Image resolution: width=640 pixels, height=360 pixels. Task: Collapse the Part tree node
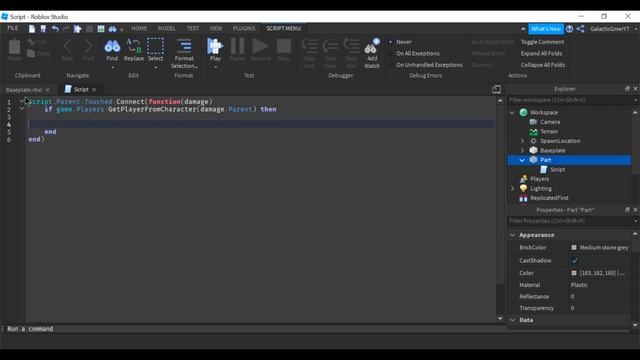(x=522, y=160)
